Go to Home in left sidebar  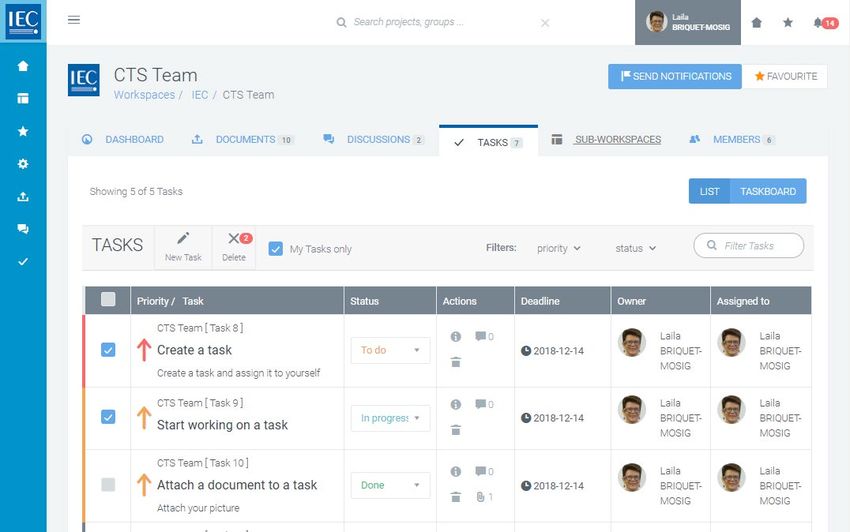23,66
